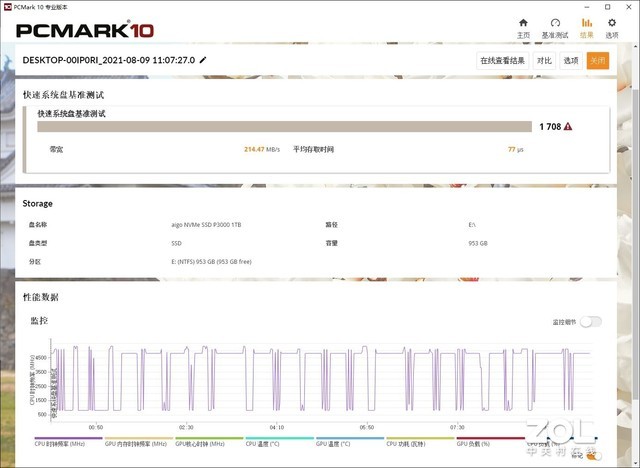
Task: Click the Storage section heading
Action: (38, 203)
